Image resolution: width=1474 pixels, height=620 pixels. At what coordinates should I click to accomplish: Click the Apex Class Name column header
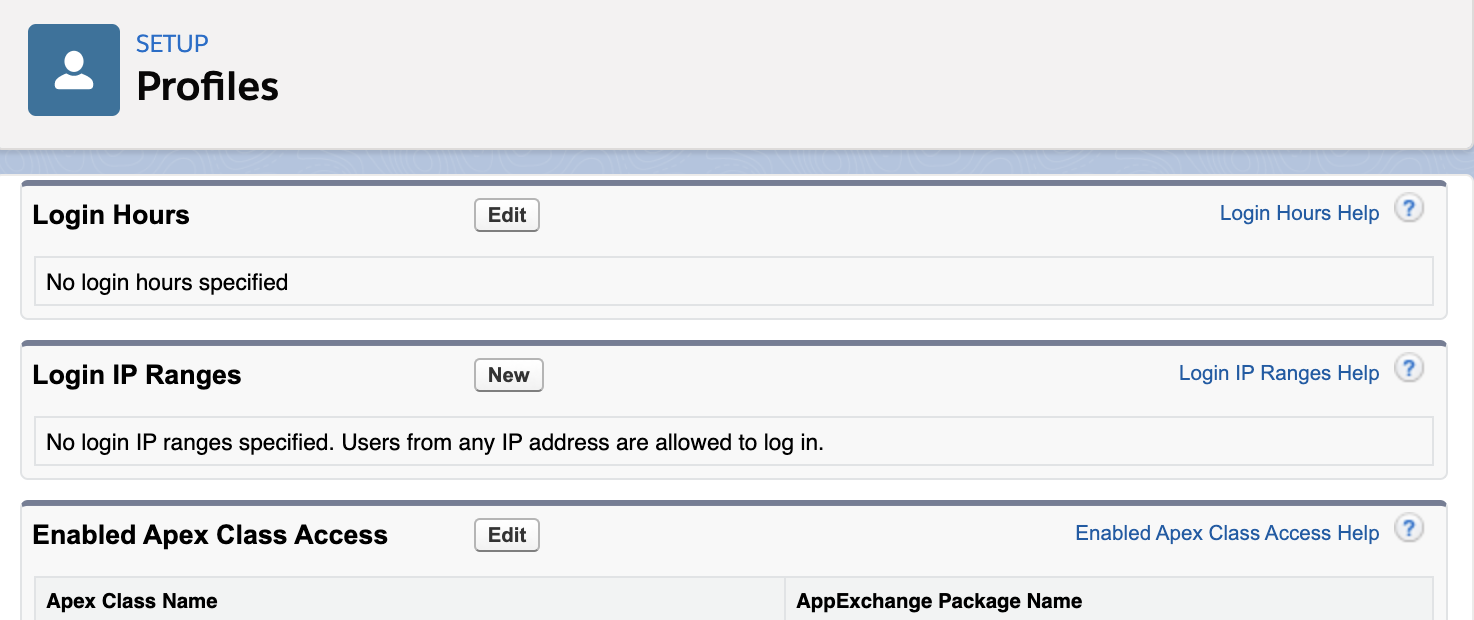point(132,601)
